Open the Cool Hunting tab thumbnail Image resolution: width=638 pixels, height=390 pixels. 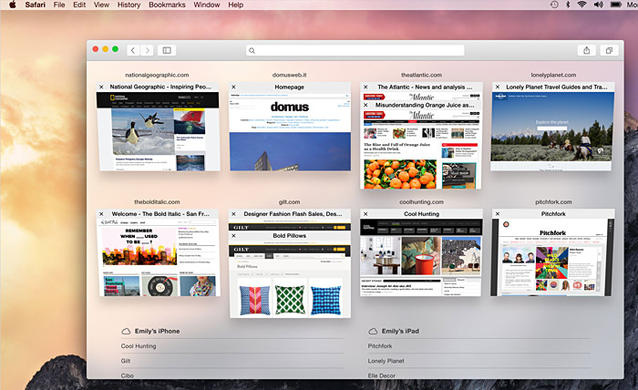(421, 257)
